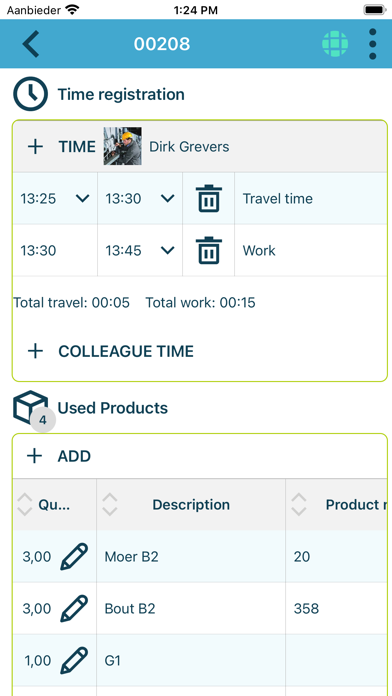The height and width of the screenshot is (696, 392).
Task: Delete the Travel time entry
Action: (209, 198)
